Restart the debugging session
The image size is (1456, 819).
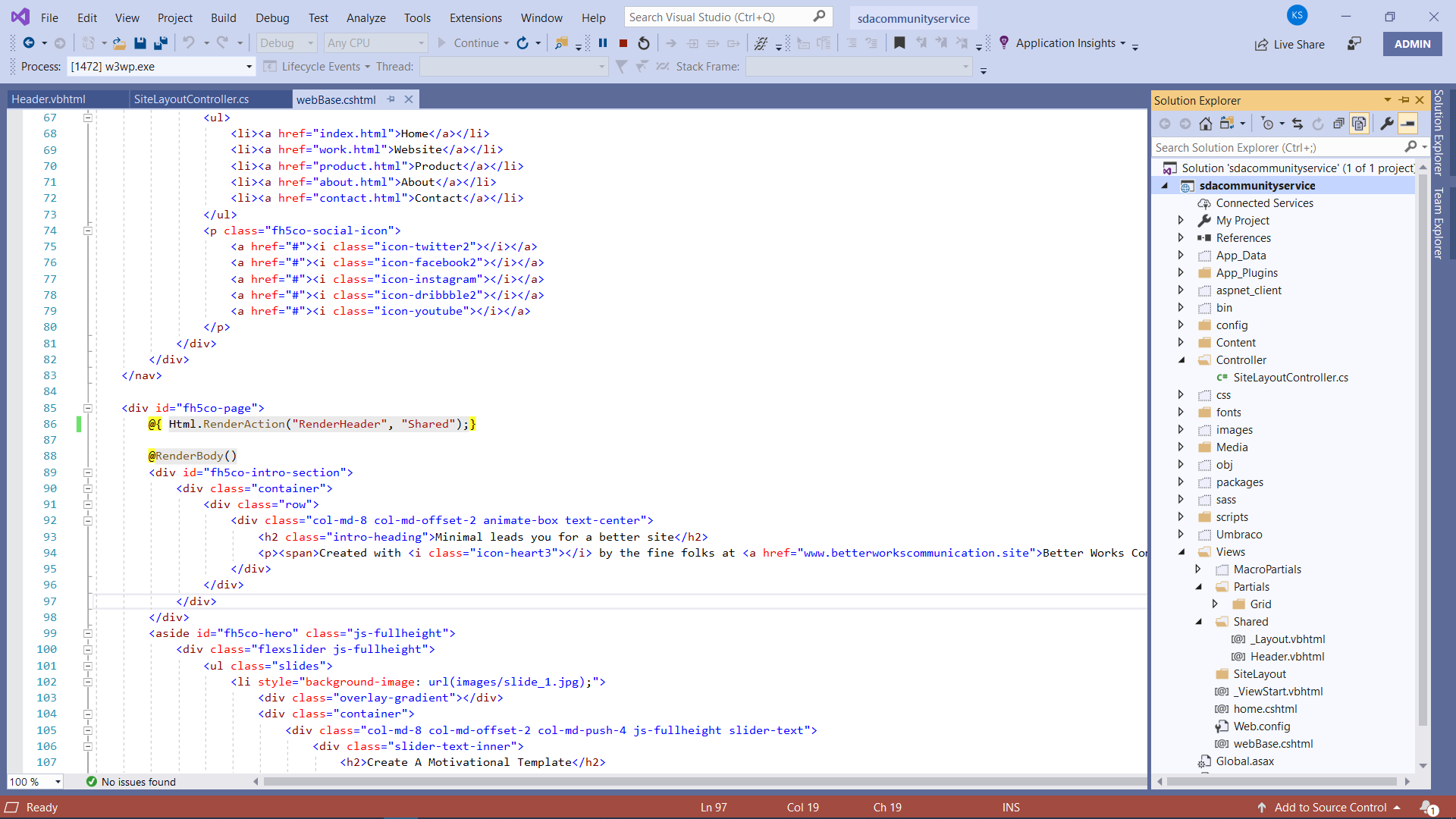click(x=644, y=43)
